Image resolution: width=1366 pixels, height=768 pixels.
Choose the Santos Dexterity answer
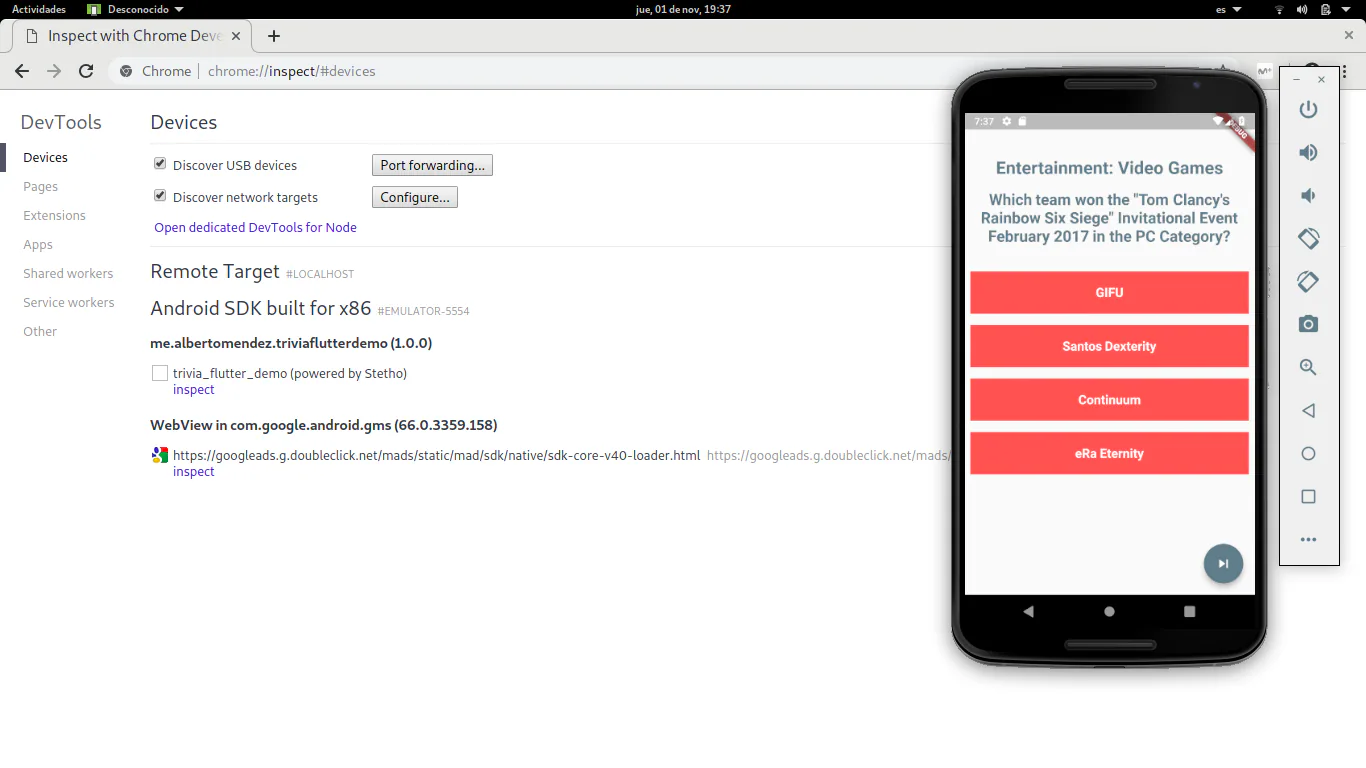[1109, 346]
